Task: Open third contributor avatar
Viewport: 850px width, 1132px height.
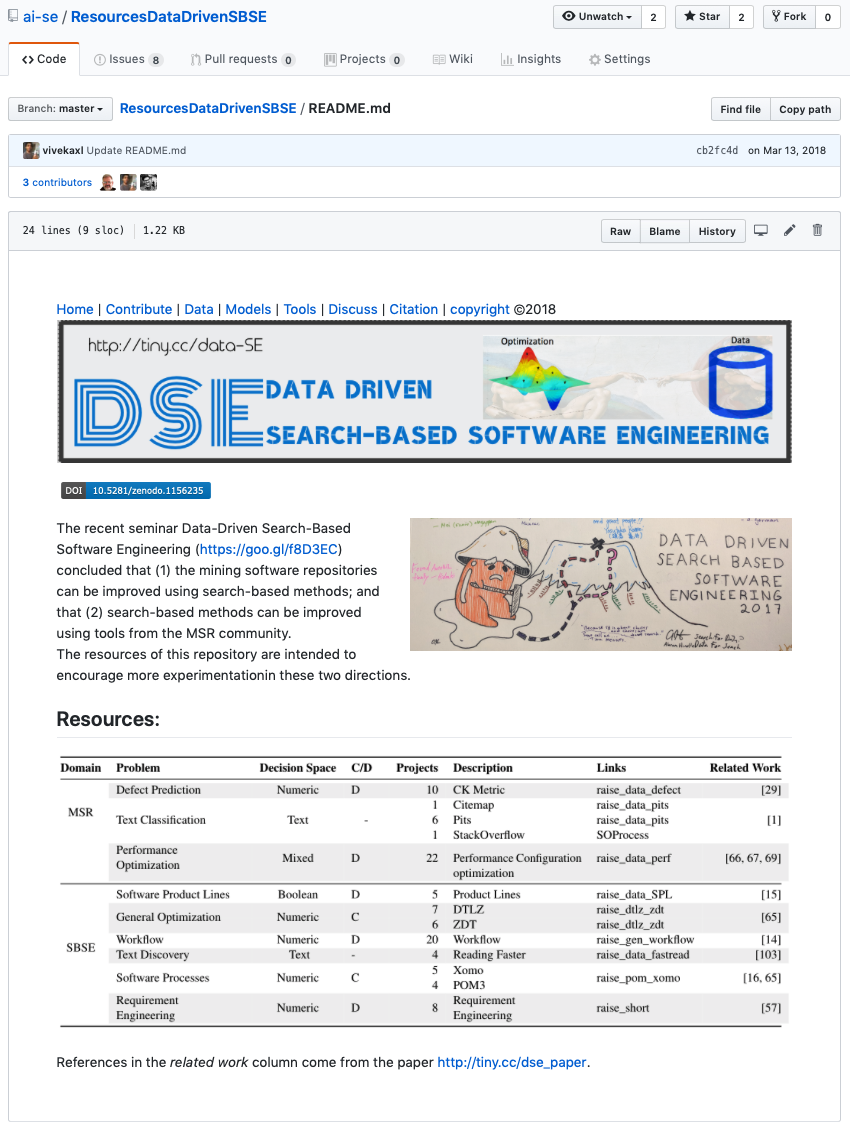Action: [148, 183]
